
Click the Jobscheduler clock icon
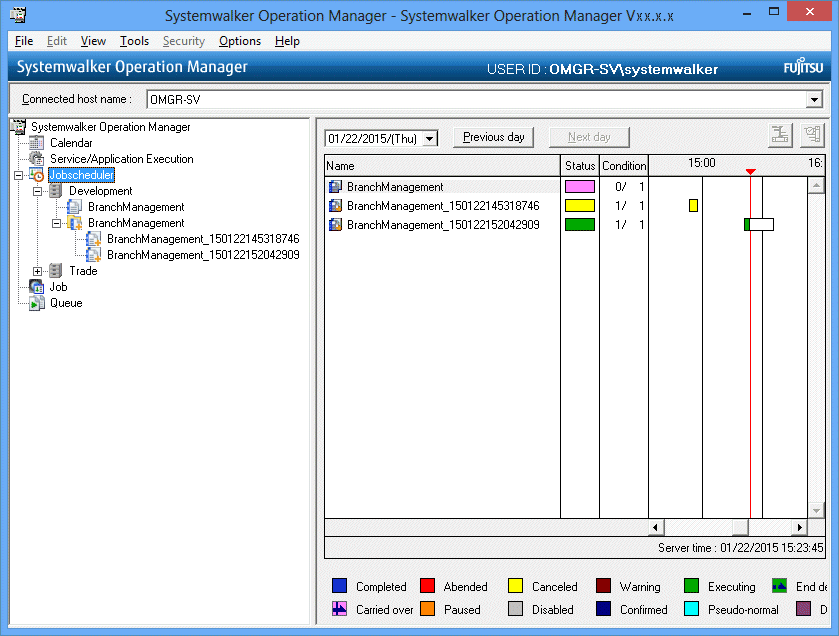[x=37, y=175]
